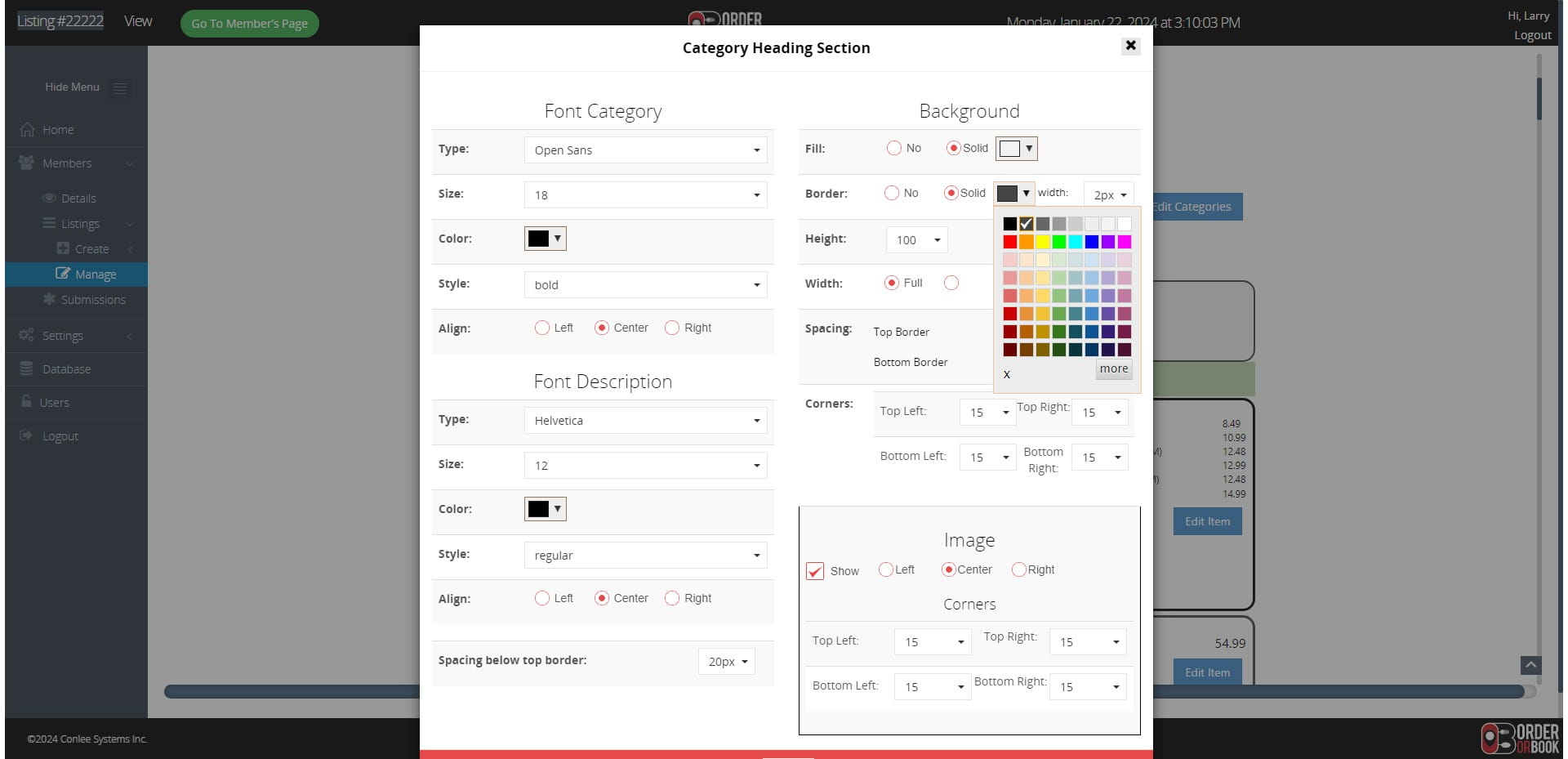Pick the bright red swatch in palette

point(1010,242)
